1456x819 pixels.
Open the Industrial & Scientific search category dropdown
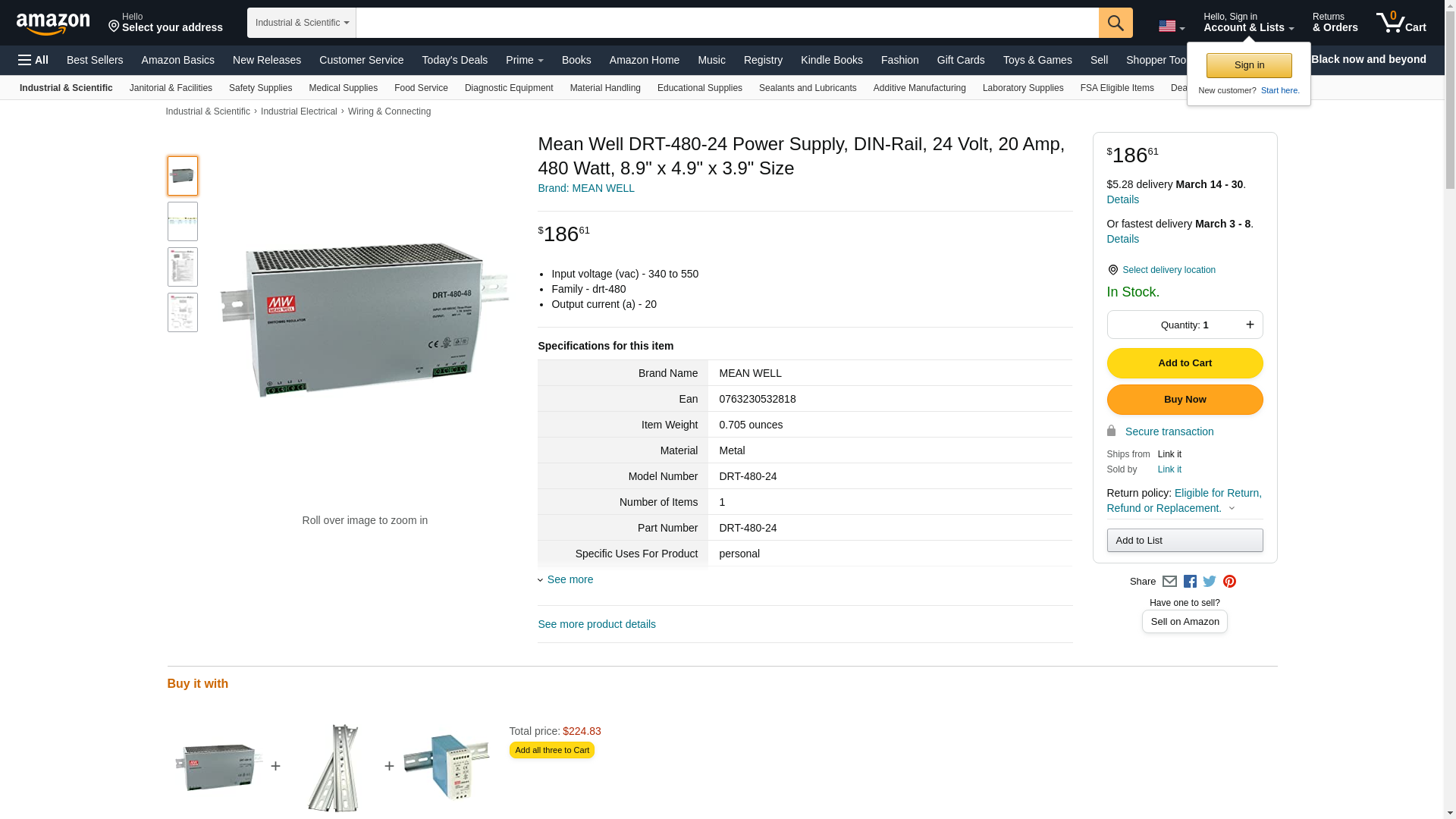pos(301,23)
